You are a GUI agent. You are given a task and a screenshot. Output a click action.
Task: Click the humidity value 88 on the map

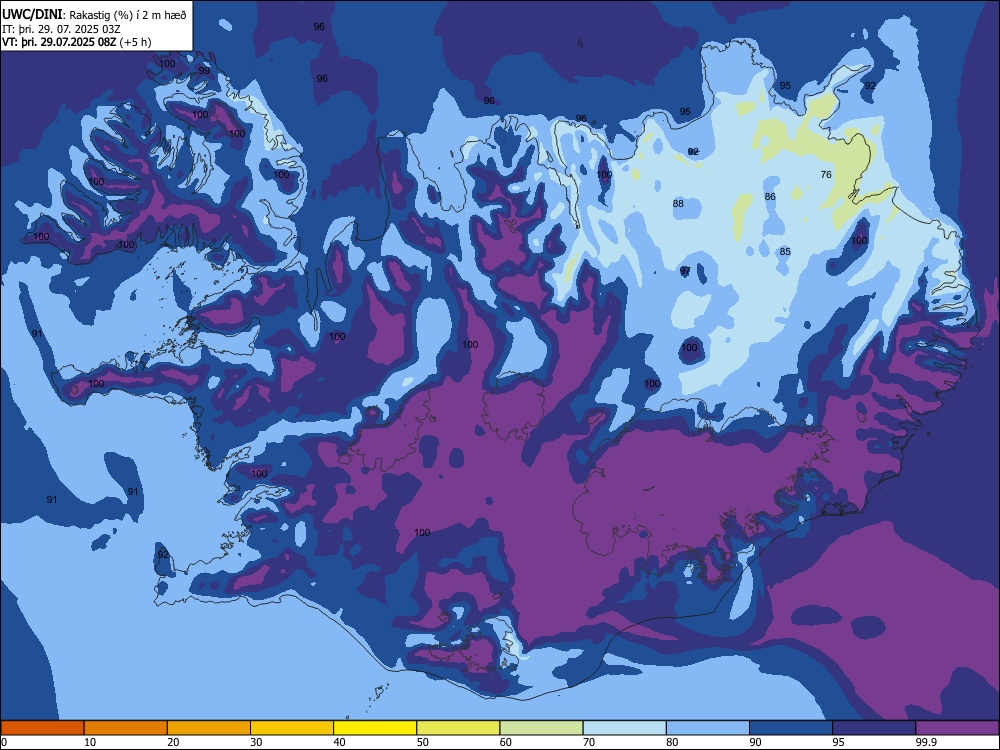(x=678, y=203)
